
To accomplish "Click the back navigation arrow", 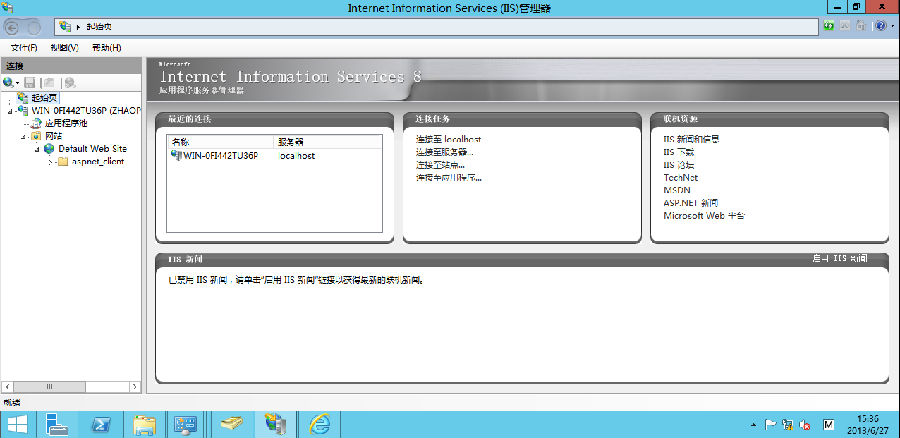I will tap(13, 26).
